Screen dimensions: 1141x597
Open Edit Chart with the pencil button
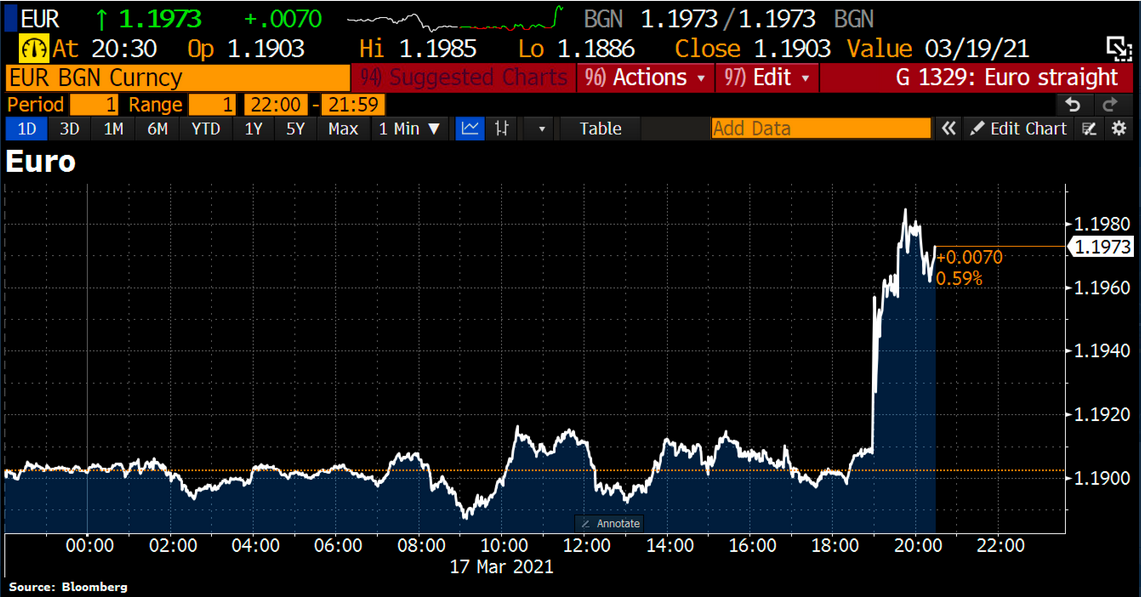pyautogui.click(x=1019, y=129)
